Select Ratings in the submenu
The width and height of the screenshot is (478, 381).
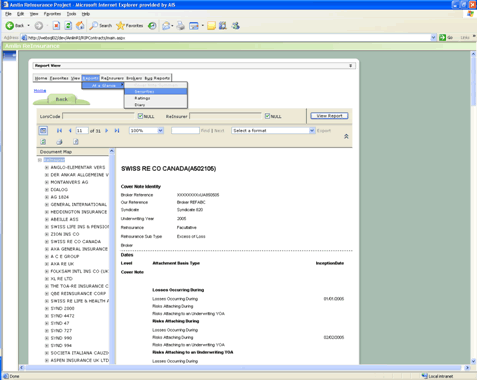click(x=156, y=98)
